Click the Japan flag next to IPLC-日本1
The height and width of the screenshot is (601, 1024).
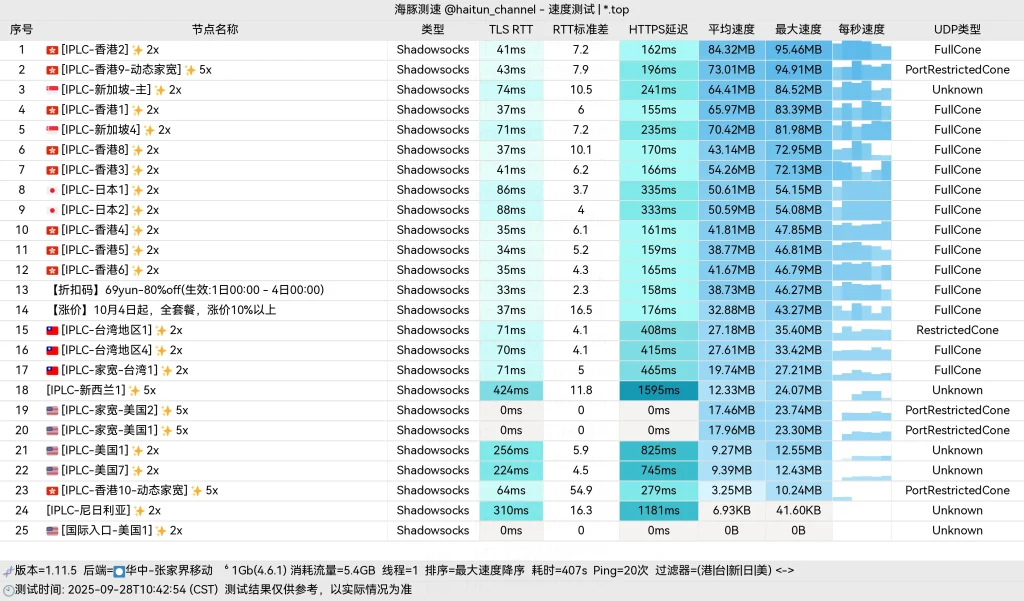[x=51, y=190]
